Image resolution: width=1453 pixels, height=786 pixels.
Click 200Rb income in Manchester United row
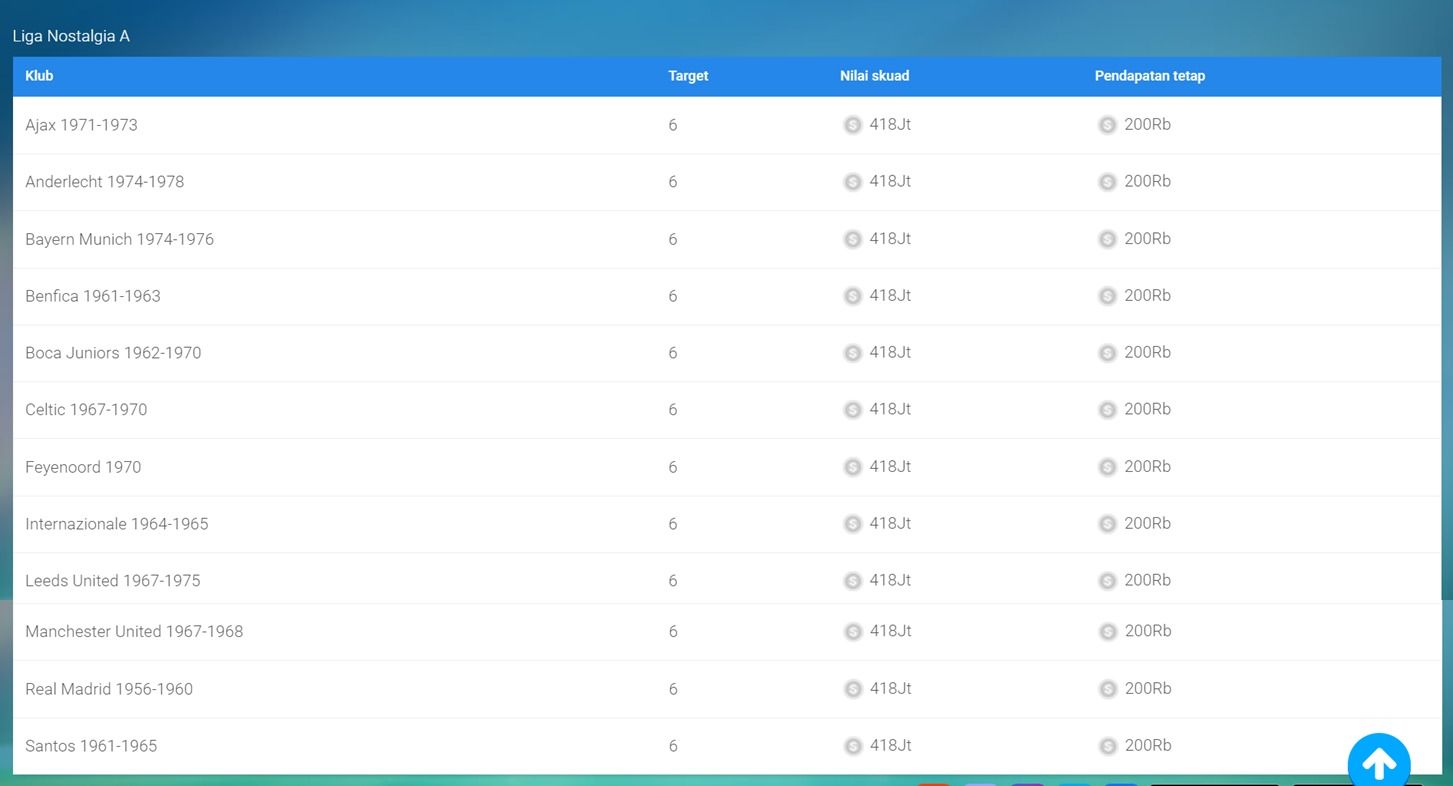[x=1148, y=631]
